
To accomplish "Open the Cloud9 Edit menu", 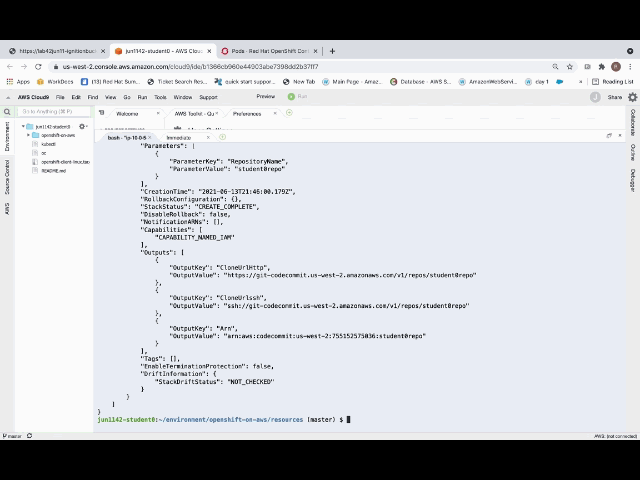I will pos(76,97).
